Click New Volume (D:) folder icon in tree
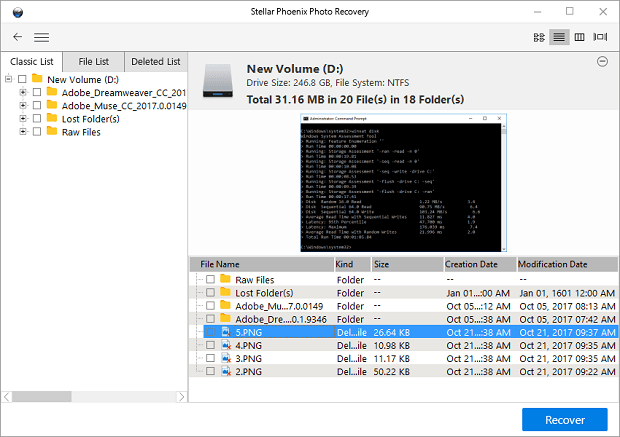Screen dimensions: 620x437 37,78
